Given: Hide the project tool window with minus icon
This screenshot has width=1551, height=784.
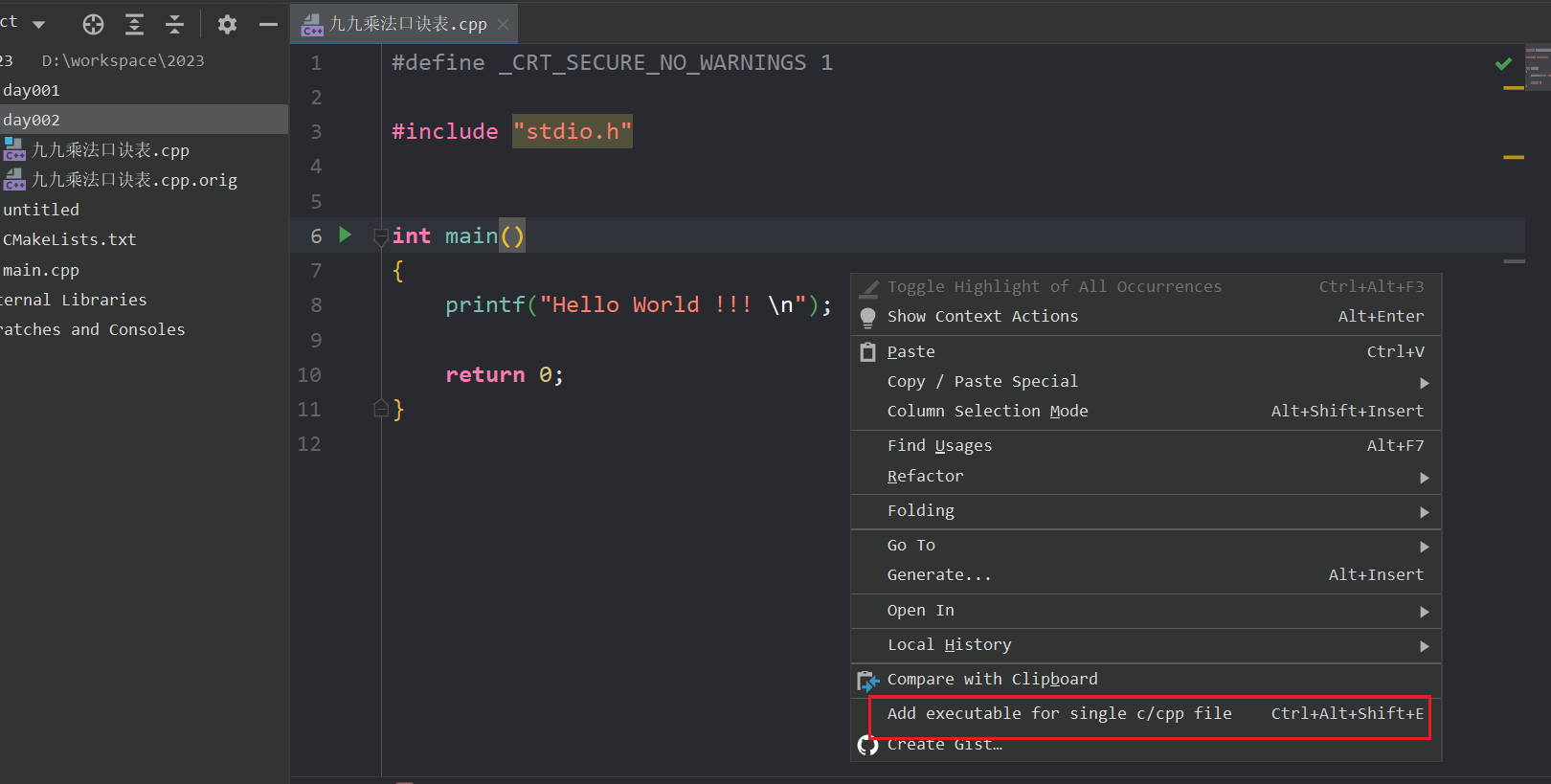Looking at the screenshot, I should [x=268, y=25].
